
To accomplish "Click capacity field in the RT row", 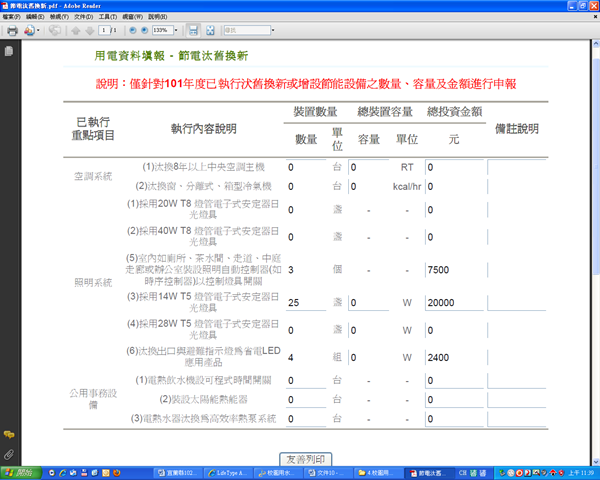I will (x=368, y=167).
